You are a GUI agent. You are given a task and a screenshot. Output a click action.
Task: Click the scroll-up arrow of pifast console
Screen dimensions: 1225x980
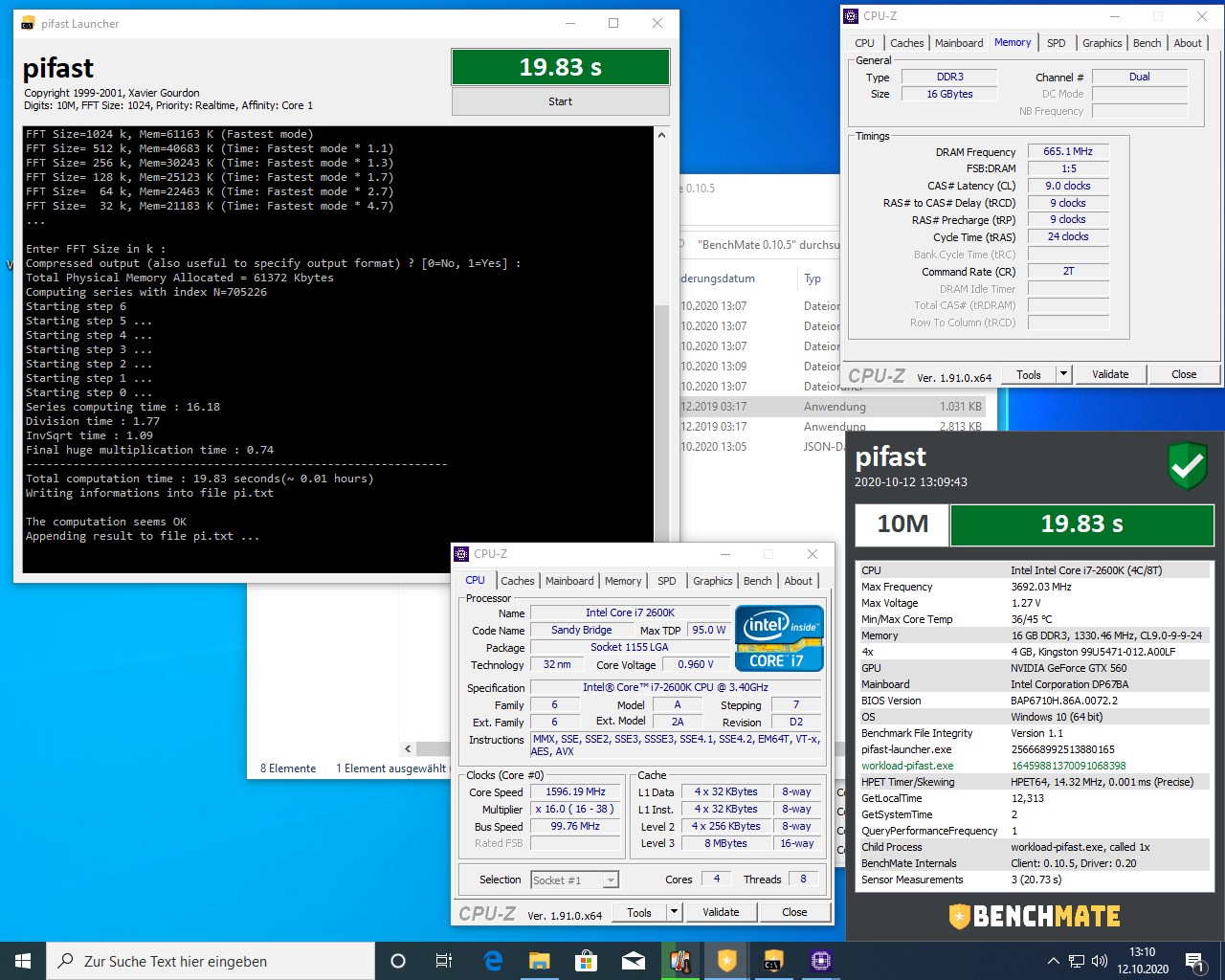(661, 135)
